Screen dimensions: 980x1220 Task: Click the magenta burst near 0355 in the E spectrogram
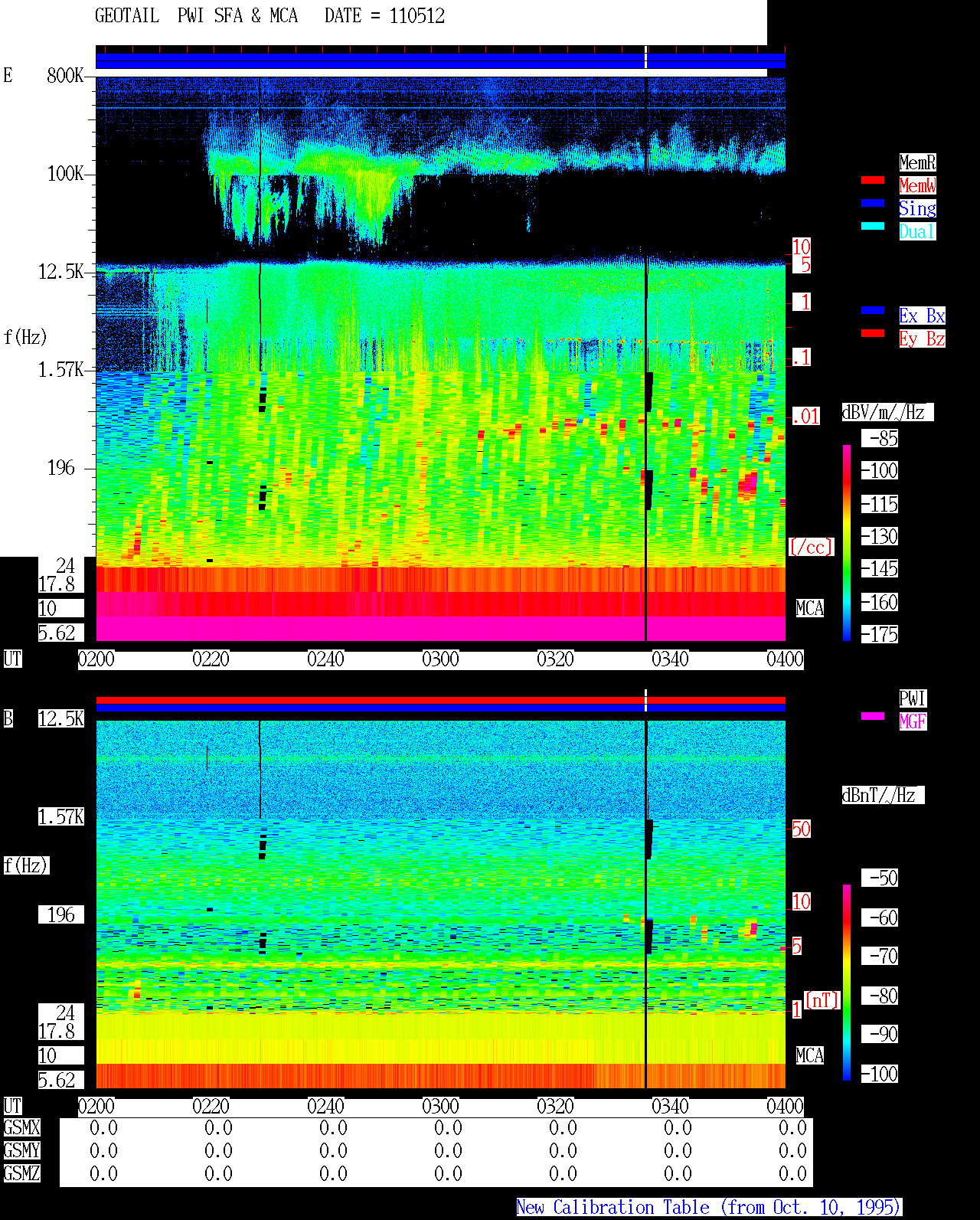[x=749, y=484]
